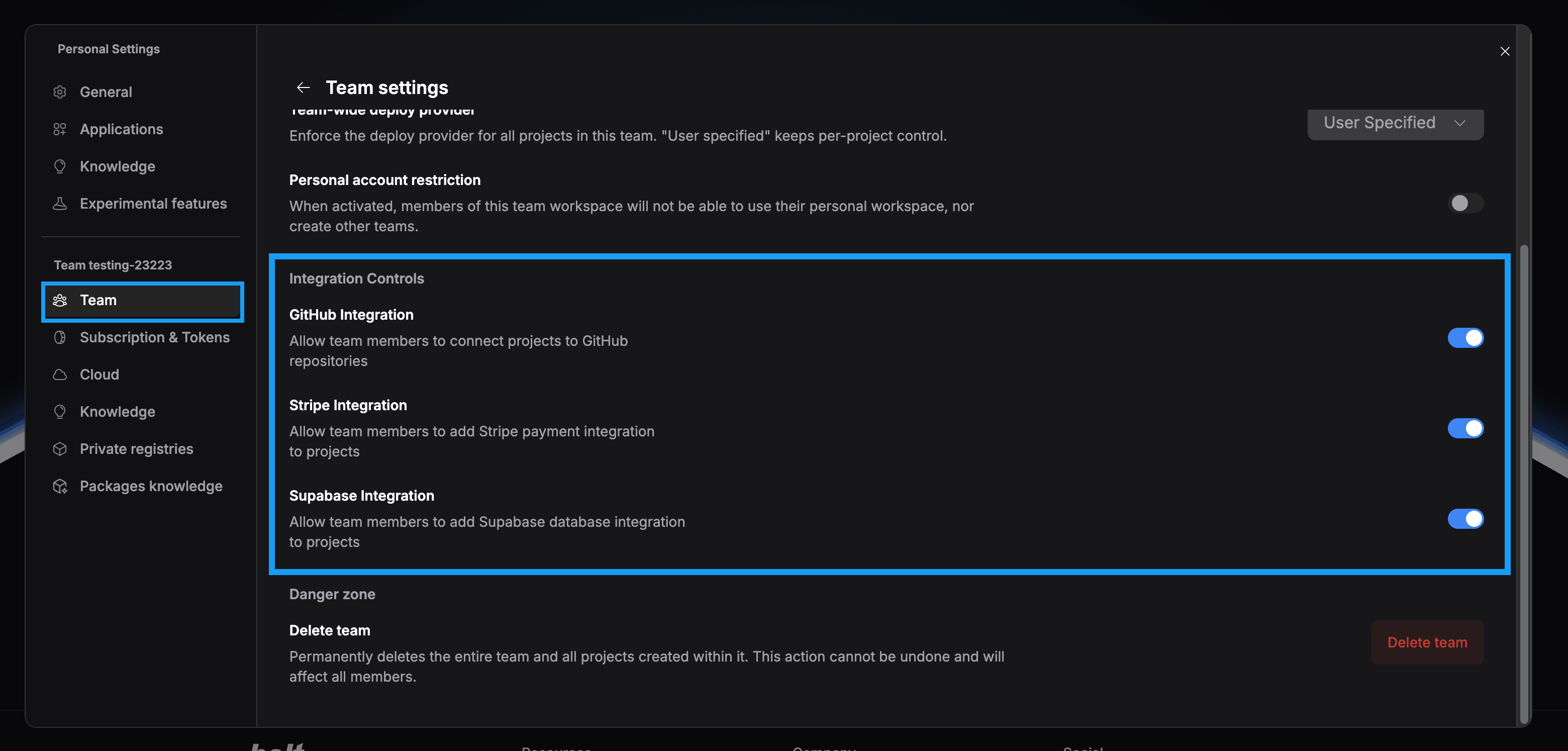Image resolution: width=1568 pixels, height=751 pixels.
Task: Open the Cloud section icon
Action: pyautogui.click(x=60, y=374)
